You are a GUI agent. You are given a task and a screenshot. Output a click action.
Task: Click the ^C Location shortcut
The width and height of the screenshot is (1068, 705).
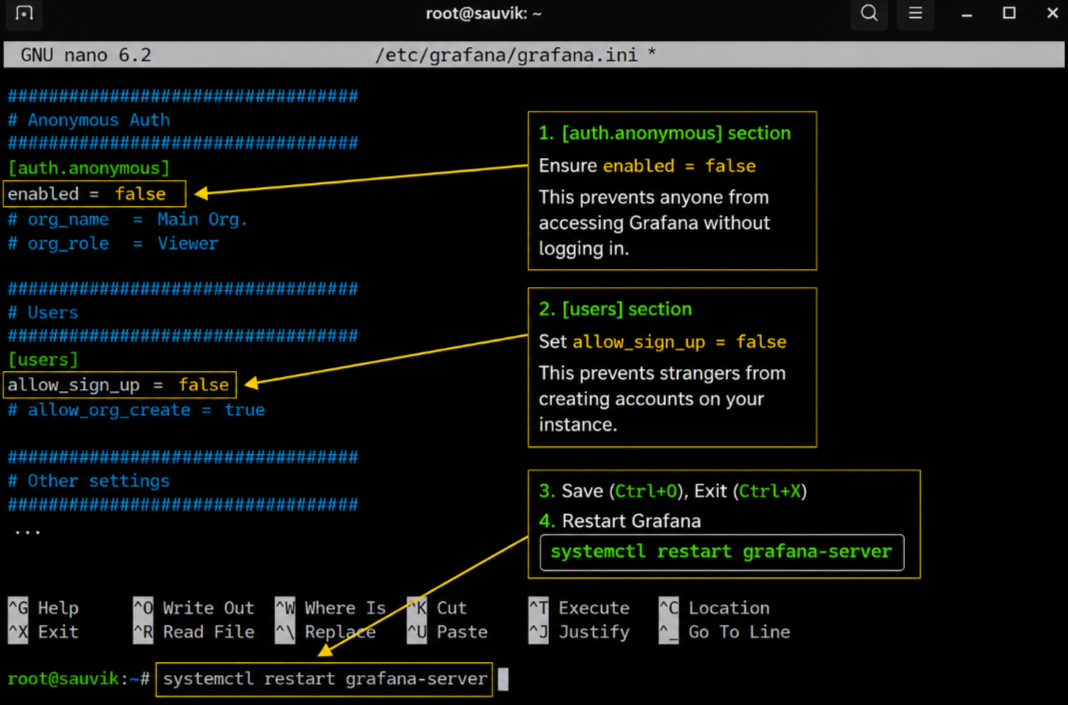tap(714, 608)
